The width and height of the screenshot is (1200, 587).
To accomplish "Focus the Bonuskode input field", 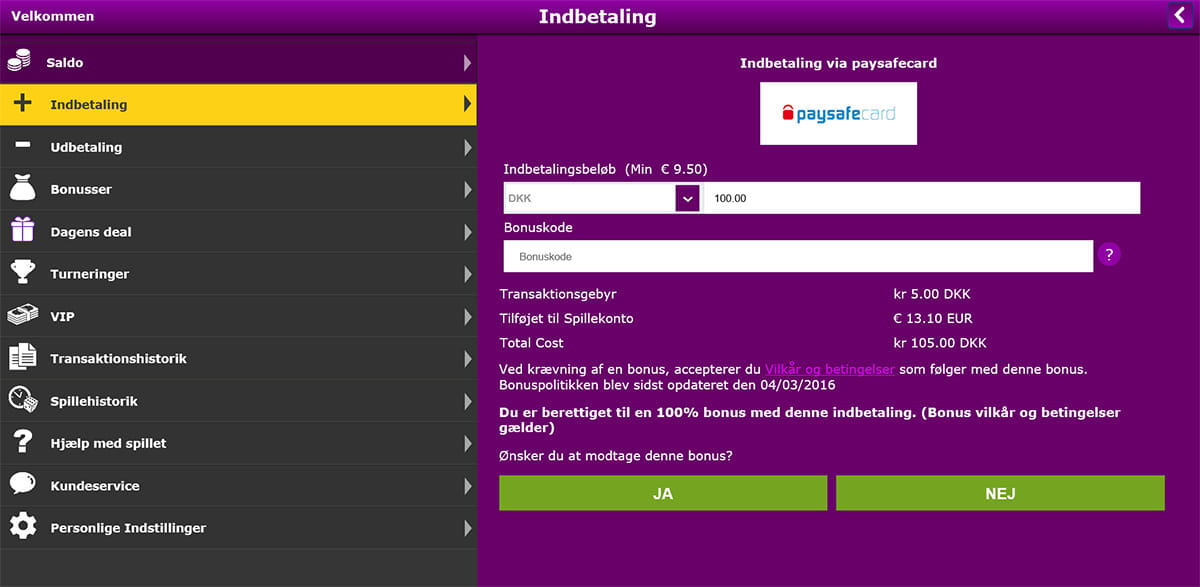I will click(798, 256).
